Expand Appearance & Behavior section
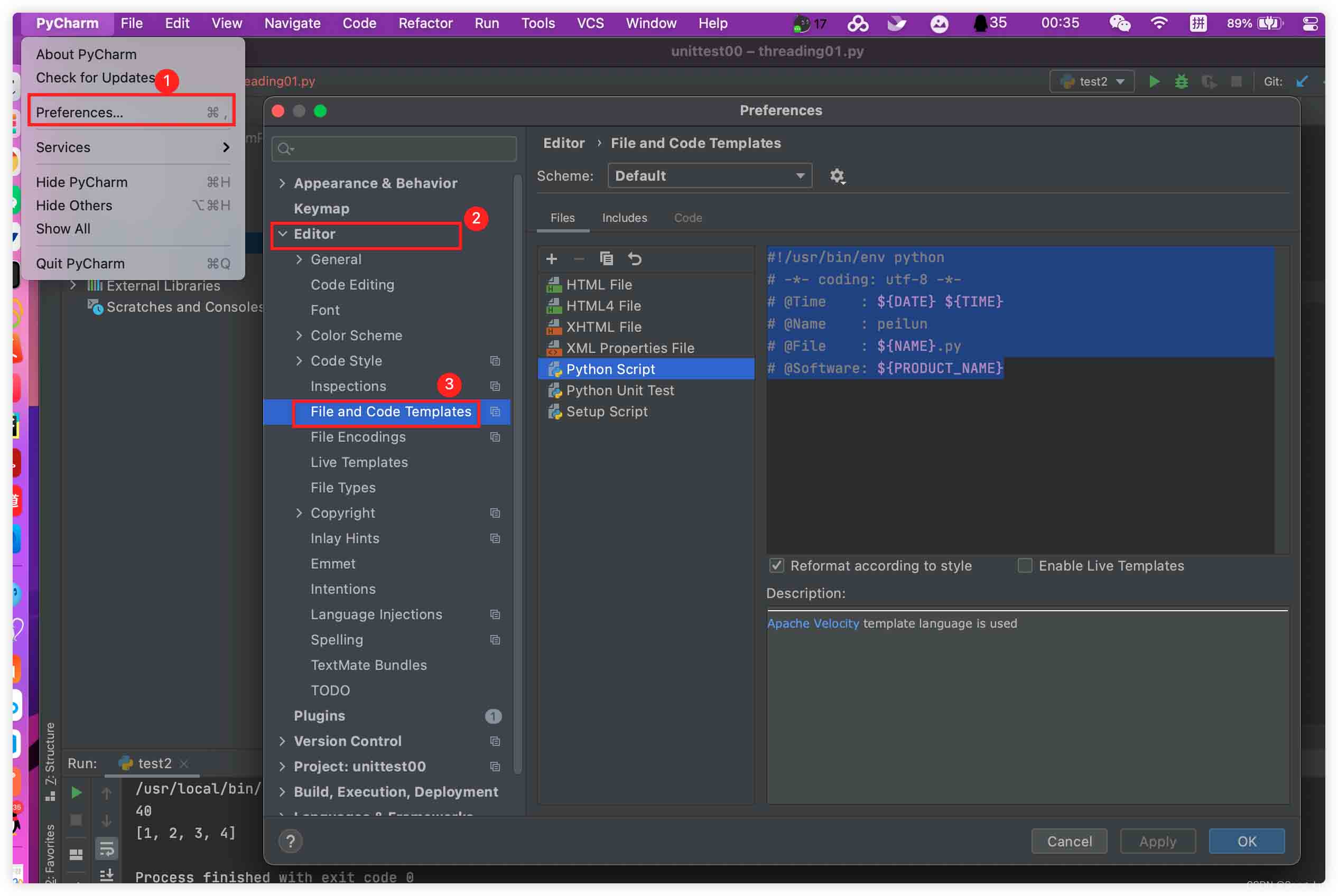Viewport: 1338px width, 896px height. (282, 183)
